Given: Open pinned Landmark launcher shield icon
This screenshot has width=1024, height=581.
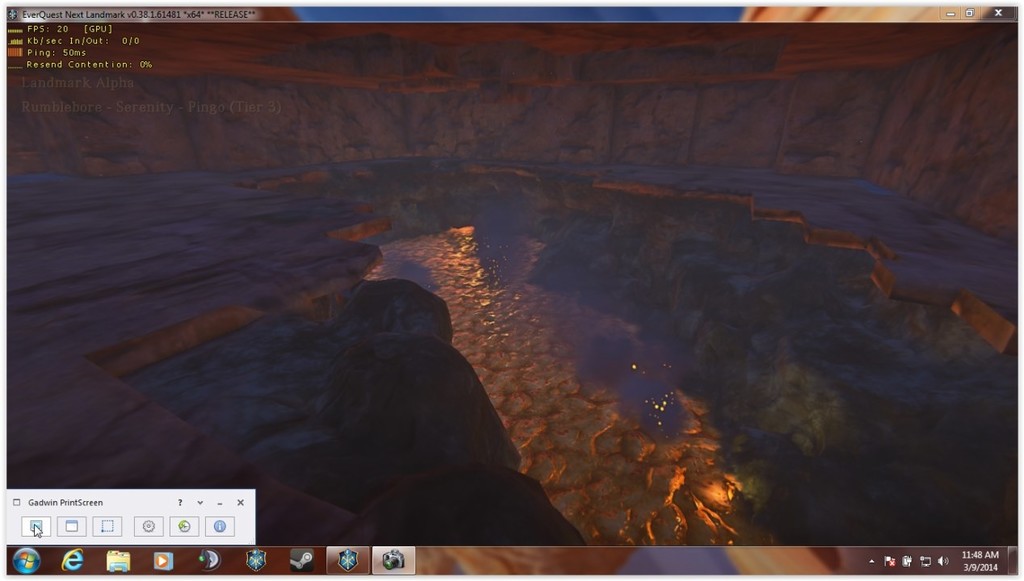Looking at the screenshot, I should [255, 561].
